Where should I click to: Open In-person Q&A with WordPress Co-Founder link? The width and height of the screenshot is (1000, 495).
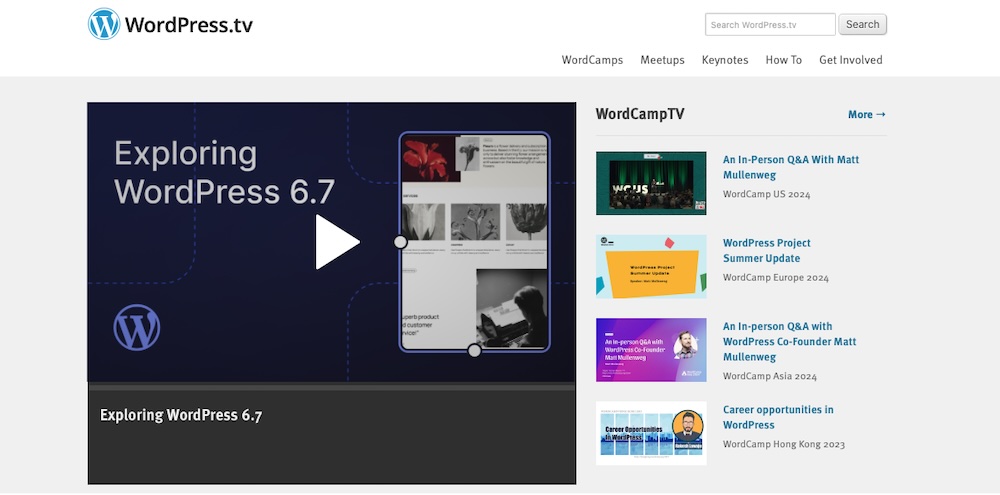click(x=789, y=341)
